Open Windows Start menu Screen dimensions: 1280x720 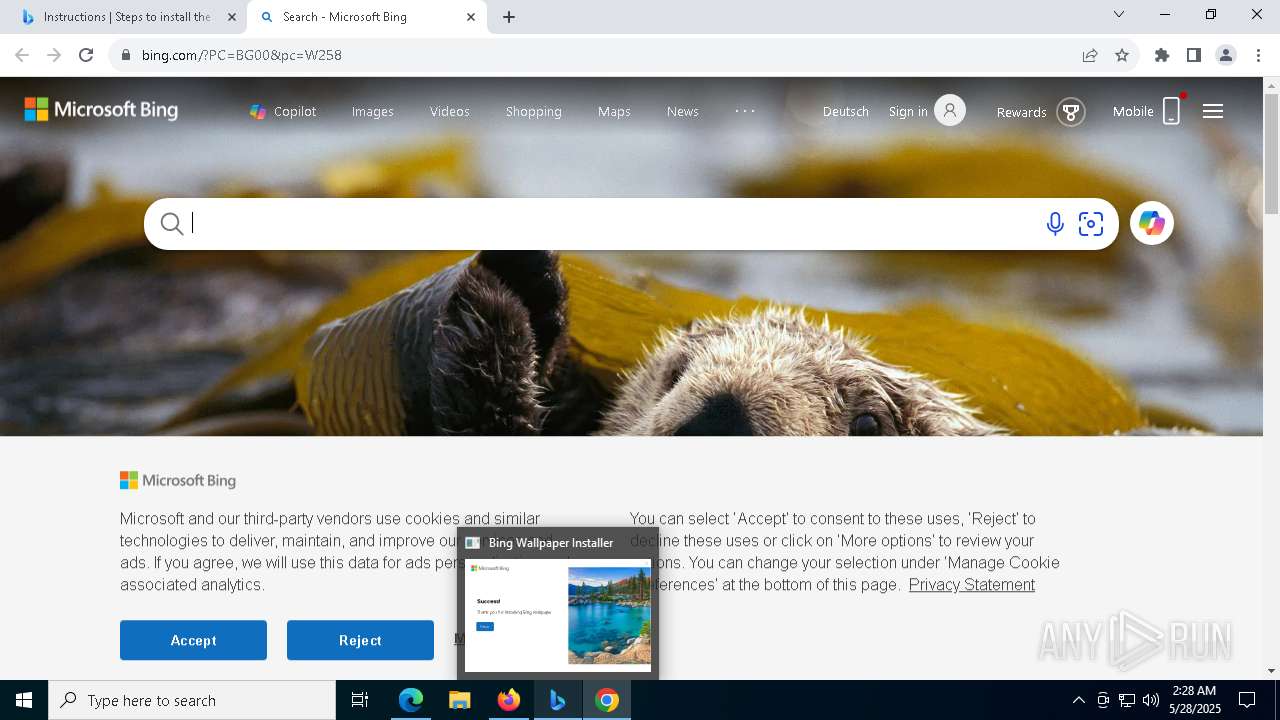pos(24,700)
